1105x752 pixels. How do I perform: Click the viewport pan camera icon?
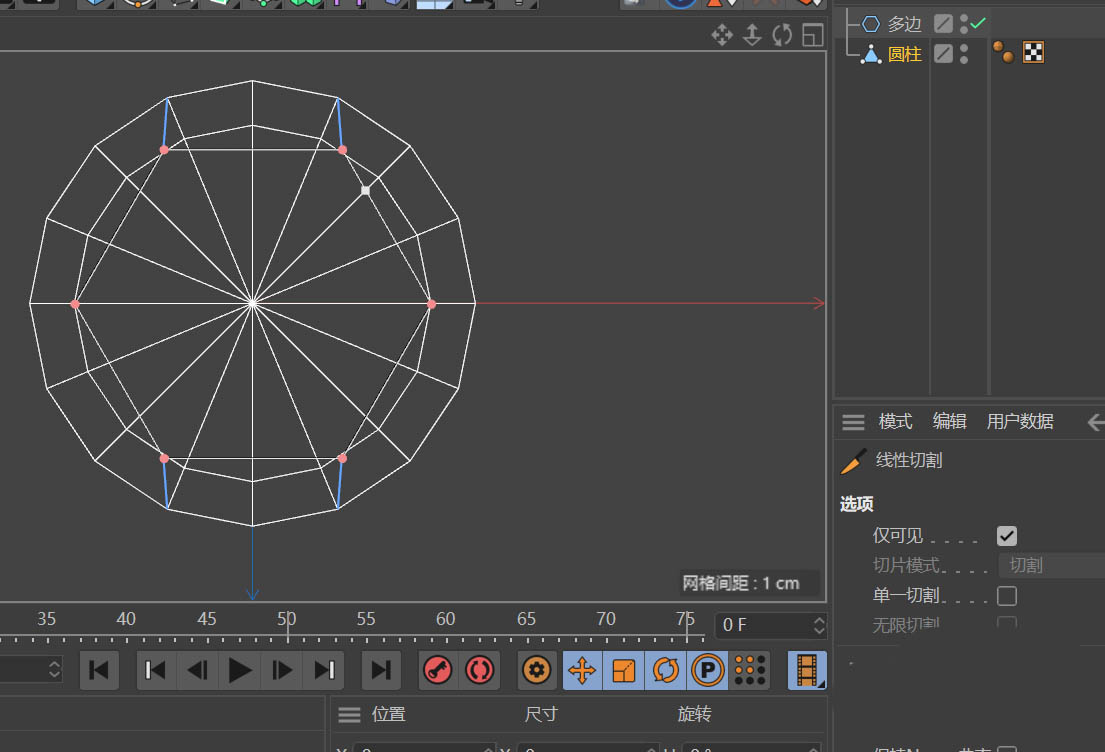pyautogui.click(x=721, y=36)
